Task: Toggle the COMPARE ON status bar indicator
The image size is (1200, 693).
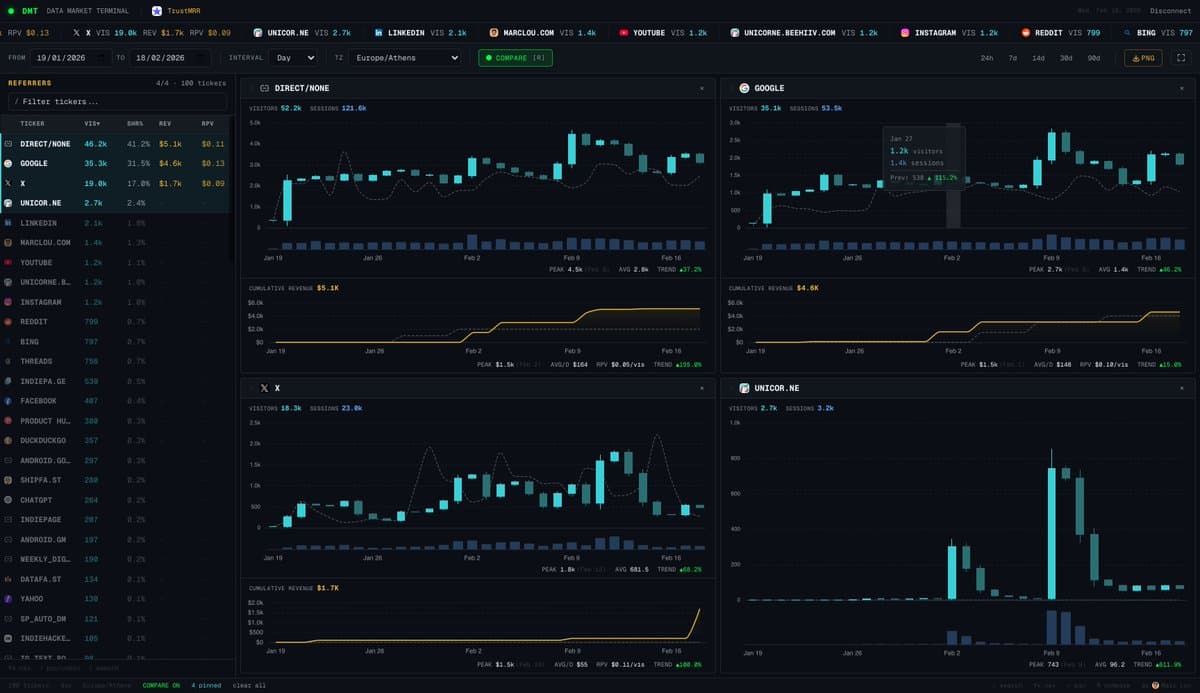Action: (x=163, y=685)
